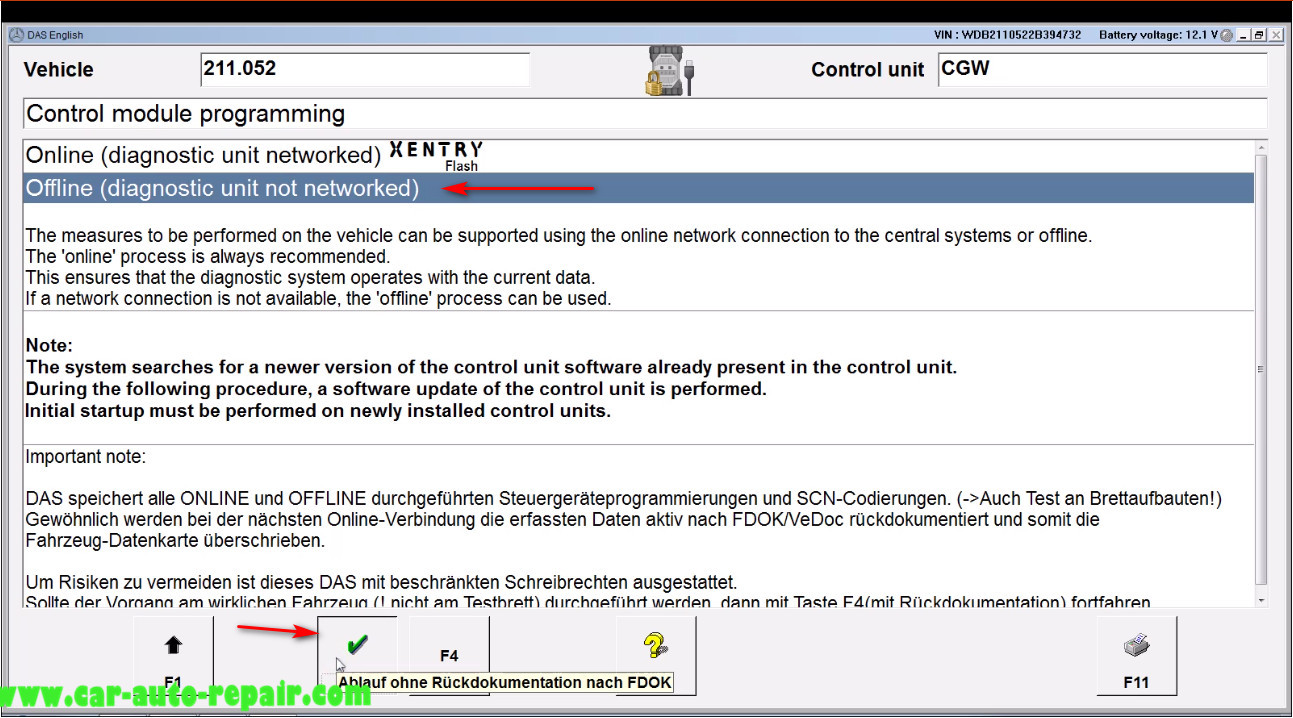This screenshot has height=718, width=1293.
Task: Click the Control unit field showing CGW
Action: [1102, 69]
